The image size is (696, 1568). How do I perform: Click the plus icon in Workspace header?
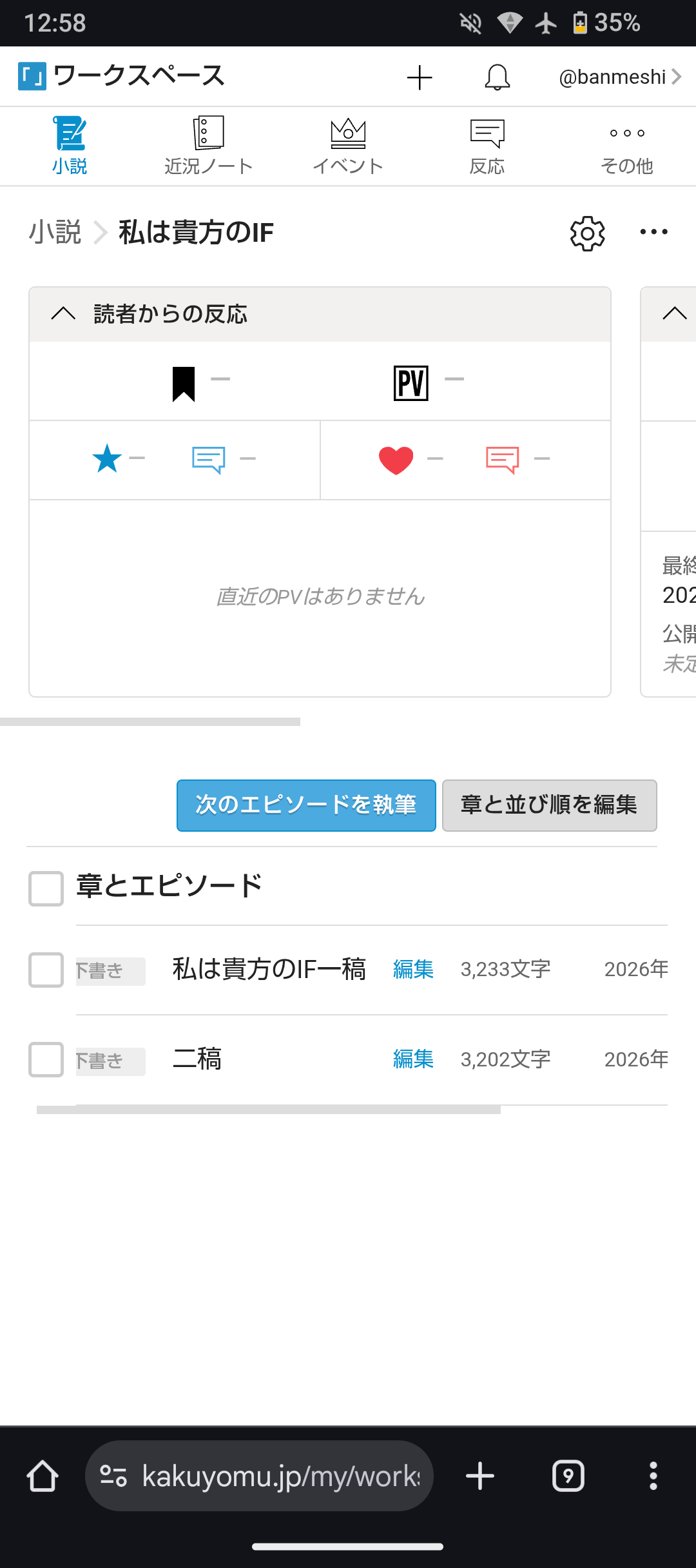point(420,77)
